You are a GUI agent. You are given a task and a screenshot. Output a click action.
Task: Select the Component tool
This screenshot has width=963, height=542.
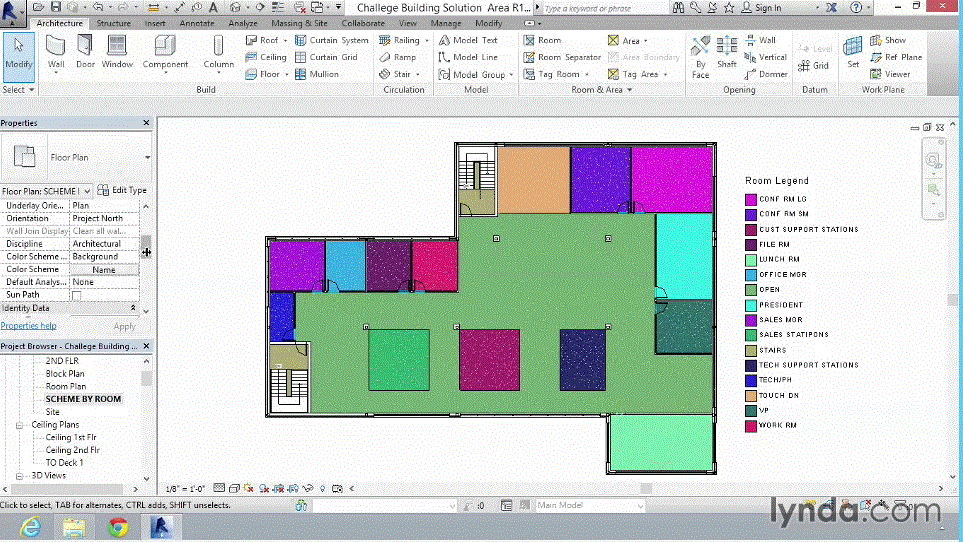click(165, 53)
